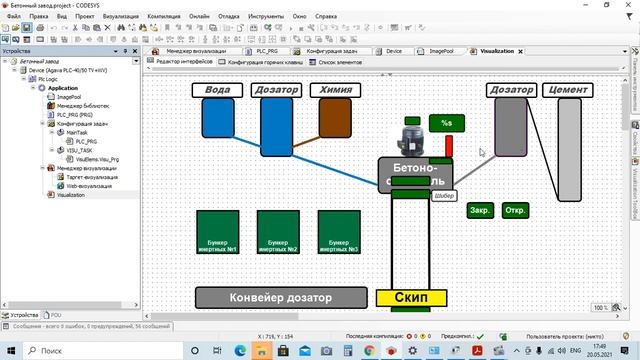
Task: Collapse the Plc Logic tree node
Action: [x=24, y=79]
